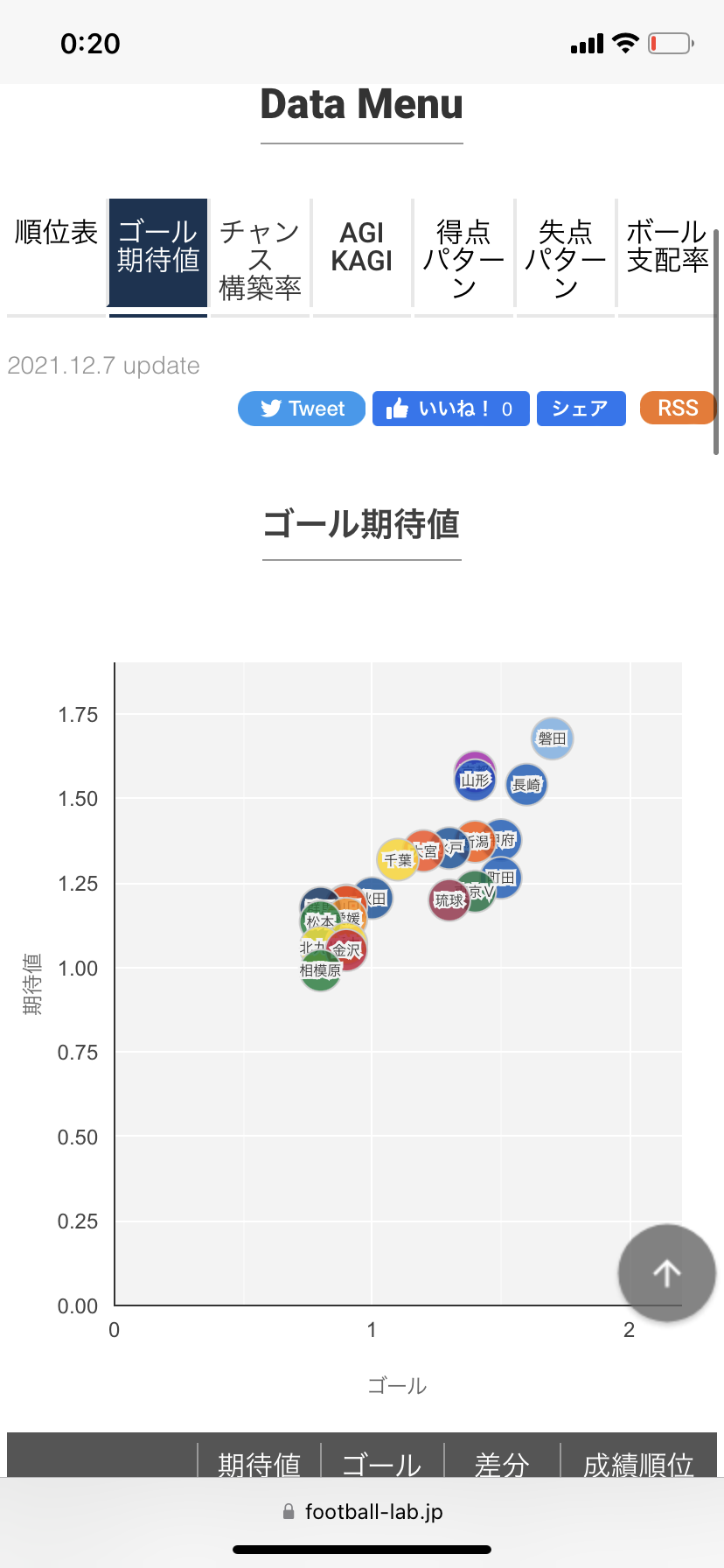
Task: Click the 磐田 data point bubble
Action: tap(553, 738)
